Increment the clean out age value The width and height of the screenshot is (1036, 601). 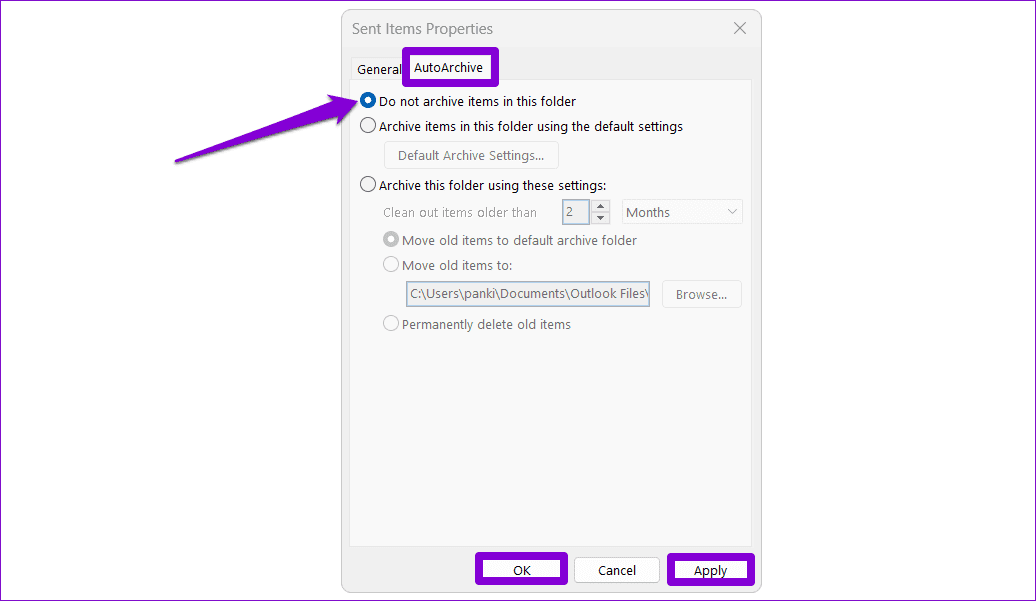(600, 206)
